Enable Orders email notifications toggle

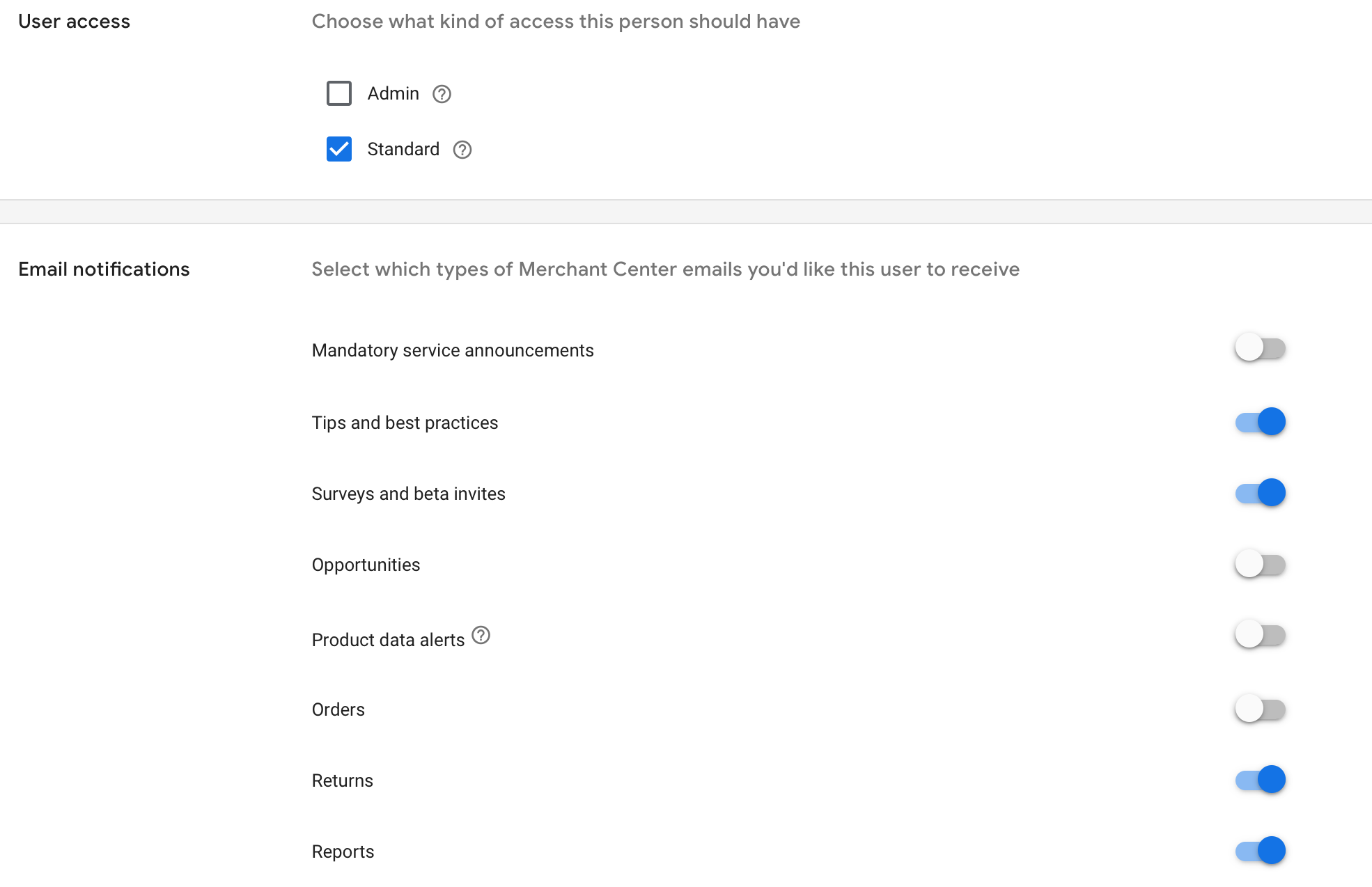coord(1260,709)
